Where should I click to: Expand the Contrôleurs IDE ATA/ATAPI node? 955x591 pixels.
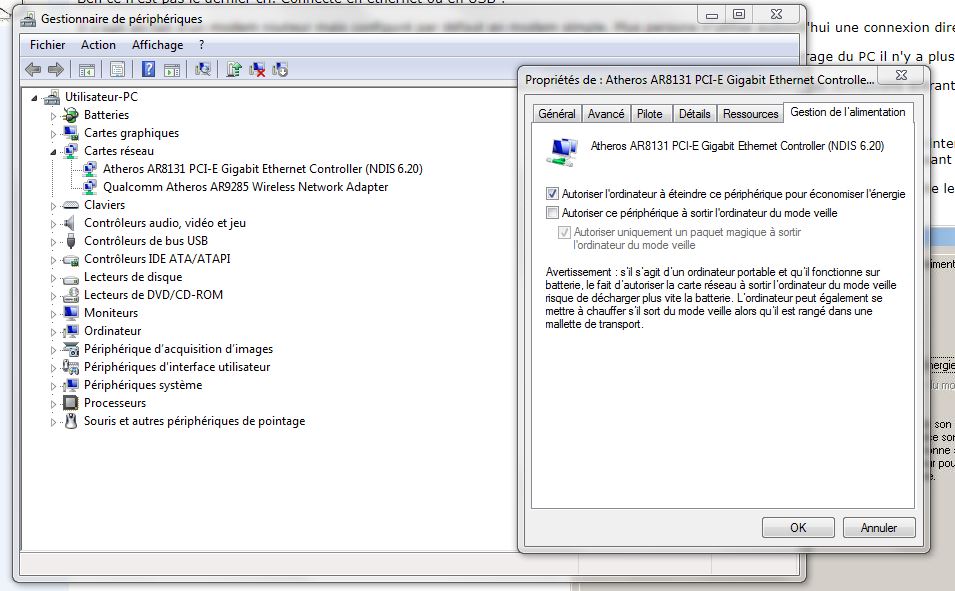53,260
